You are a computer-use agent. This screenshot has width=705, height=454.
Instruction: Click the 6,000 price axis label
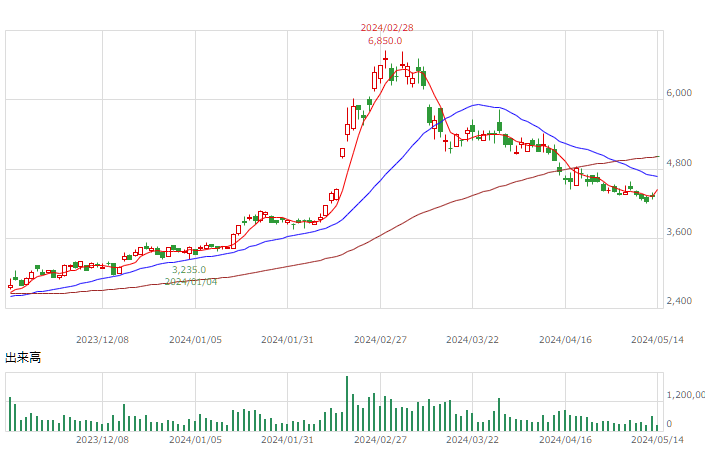[679, 93]
